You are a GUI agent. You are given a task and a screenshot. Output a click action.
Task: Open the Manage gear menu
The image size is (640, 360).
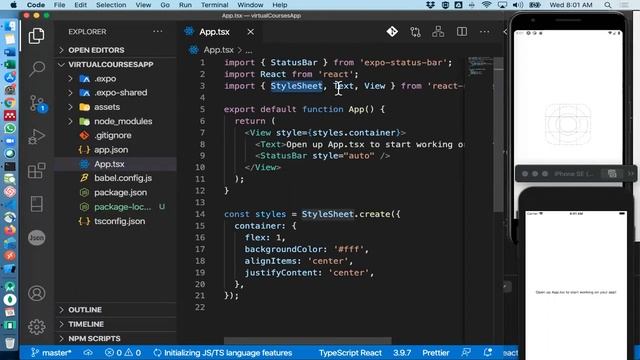pyautogui.click(x=36, y=327)
